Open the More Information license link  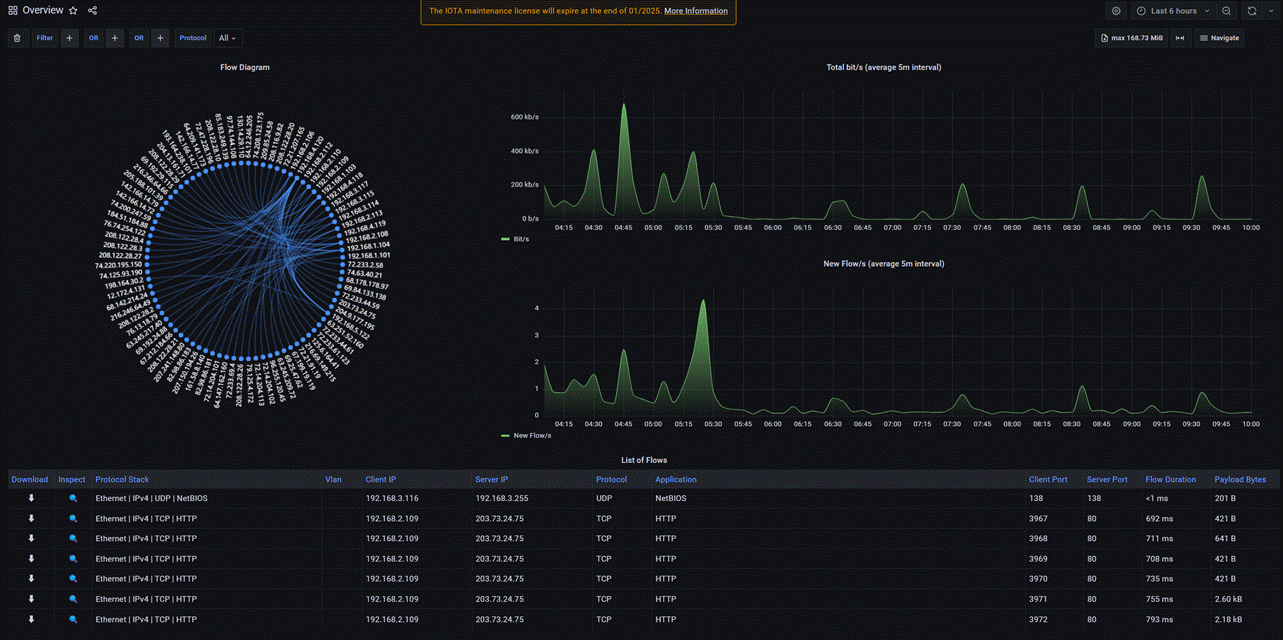tap(696, 11)
